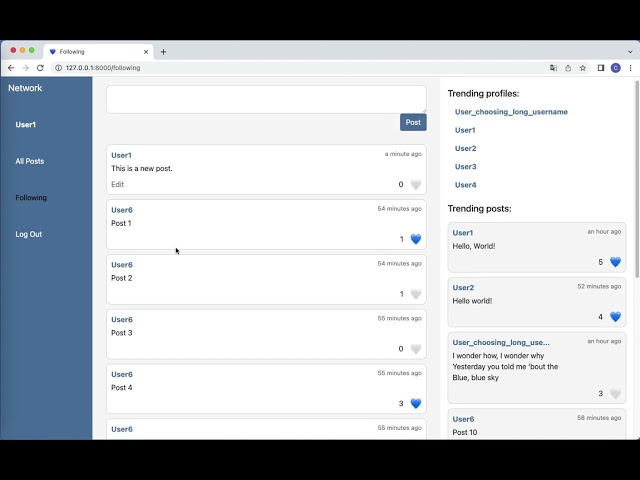Screen dimensions: 640x480
Task: Open trending profile User_choosing_long_username
Action: click(x=511, y=112)
